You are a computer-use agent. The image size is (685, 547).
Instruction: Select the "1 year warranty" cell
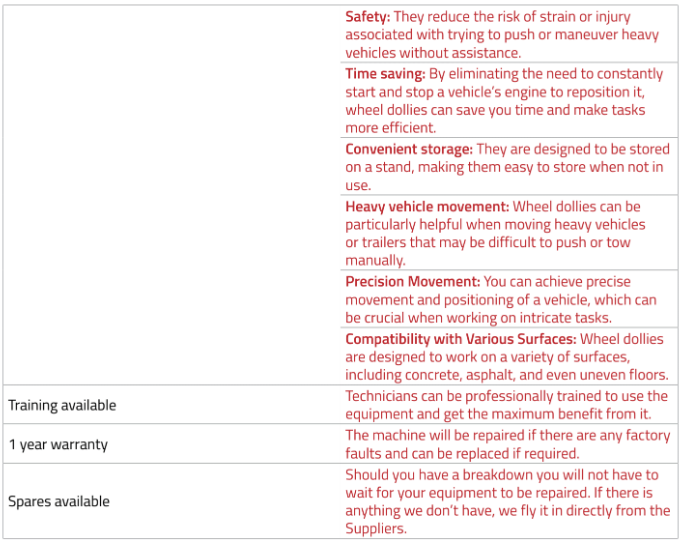coord(57,444)
